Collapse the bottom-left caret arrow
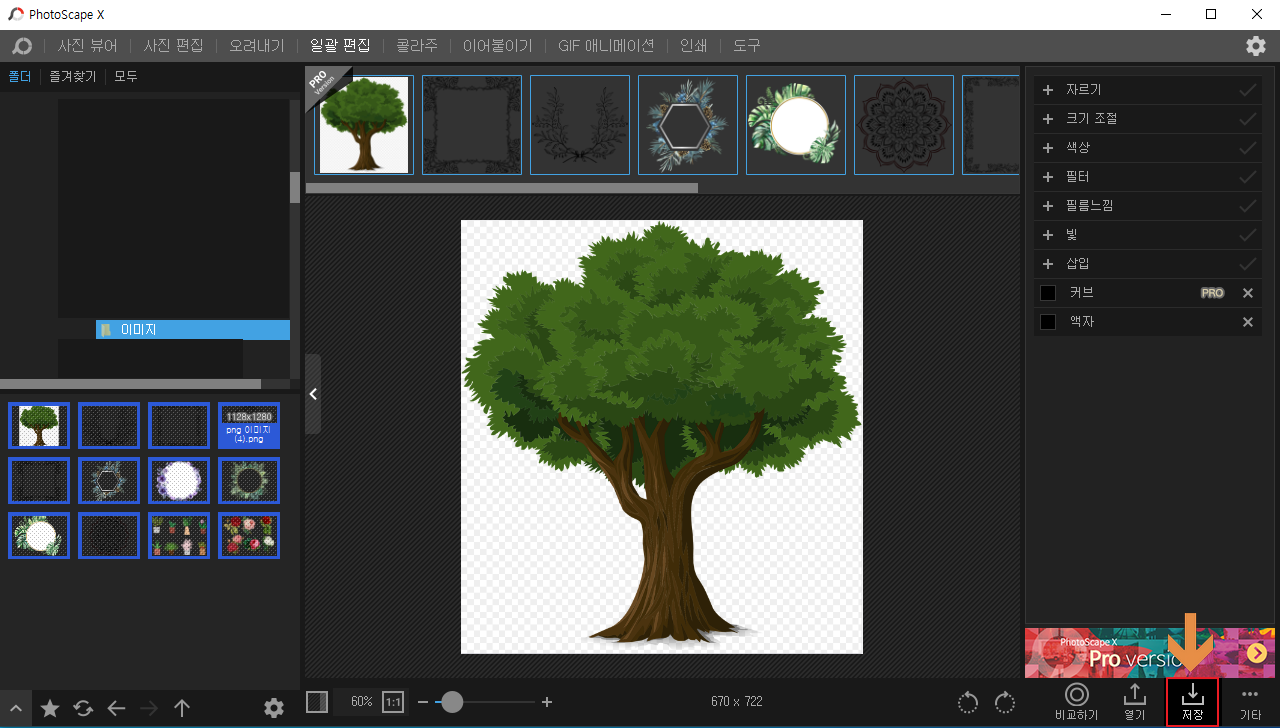This screenshot has height=728, width=1280. pyautogui.click(x=16, y=709)
